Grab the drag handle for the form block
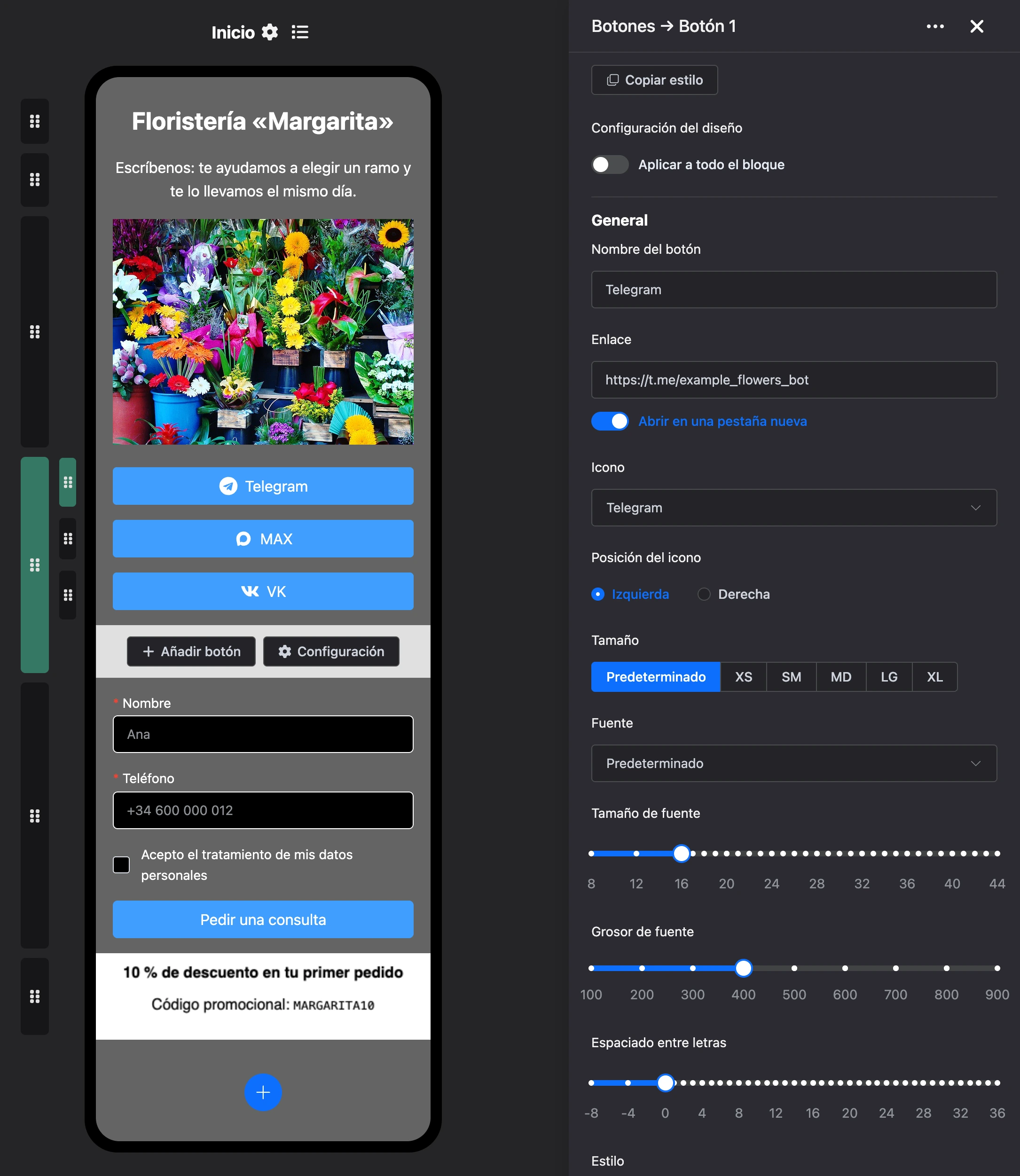 tap(35, 815)
